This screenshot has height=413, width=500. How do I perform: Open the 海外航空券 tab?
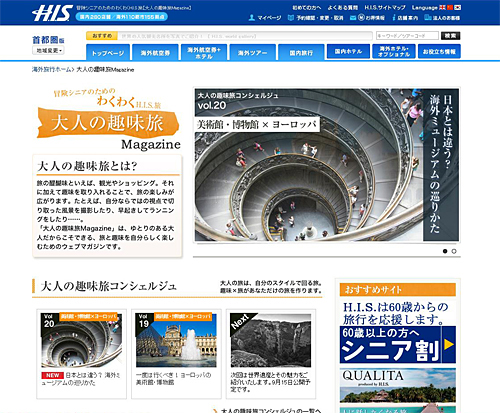(x=155, y=52)
